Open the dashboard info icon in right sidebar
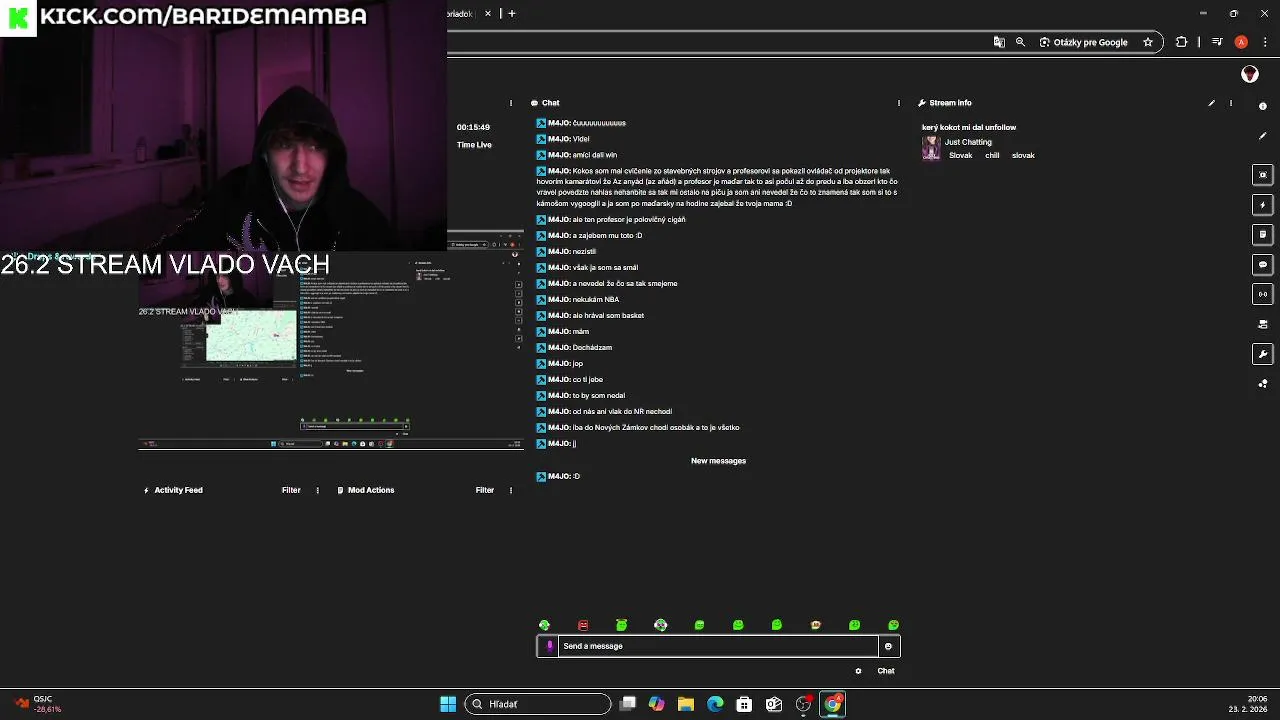Screen dimensions: 1280x720 point(1263,106)
